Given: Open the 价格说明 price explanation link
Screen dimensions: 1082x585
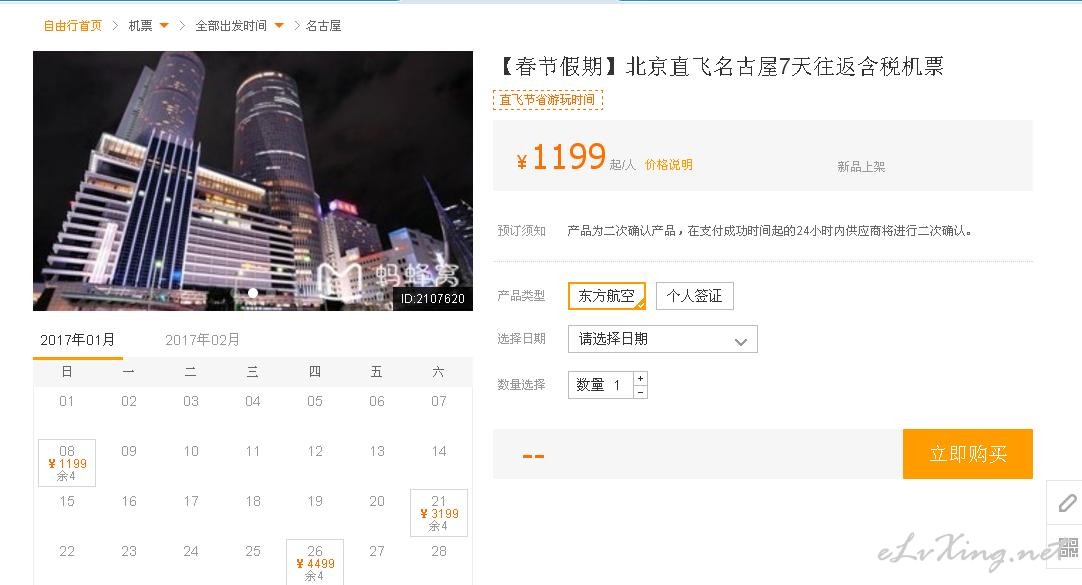Looking at the screenshot, I should click(x=669, y=165).
